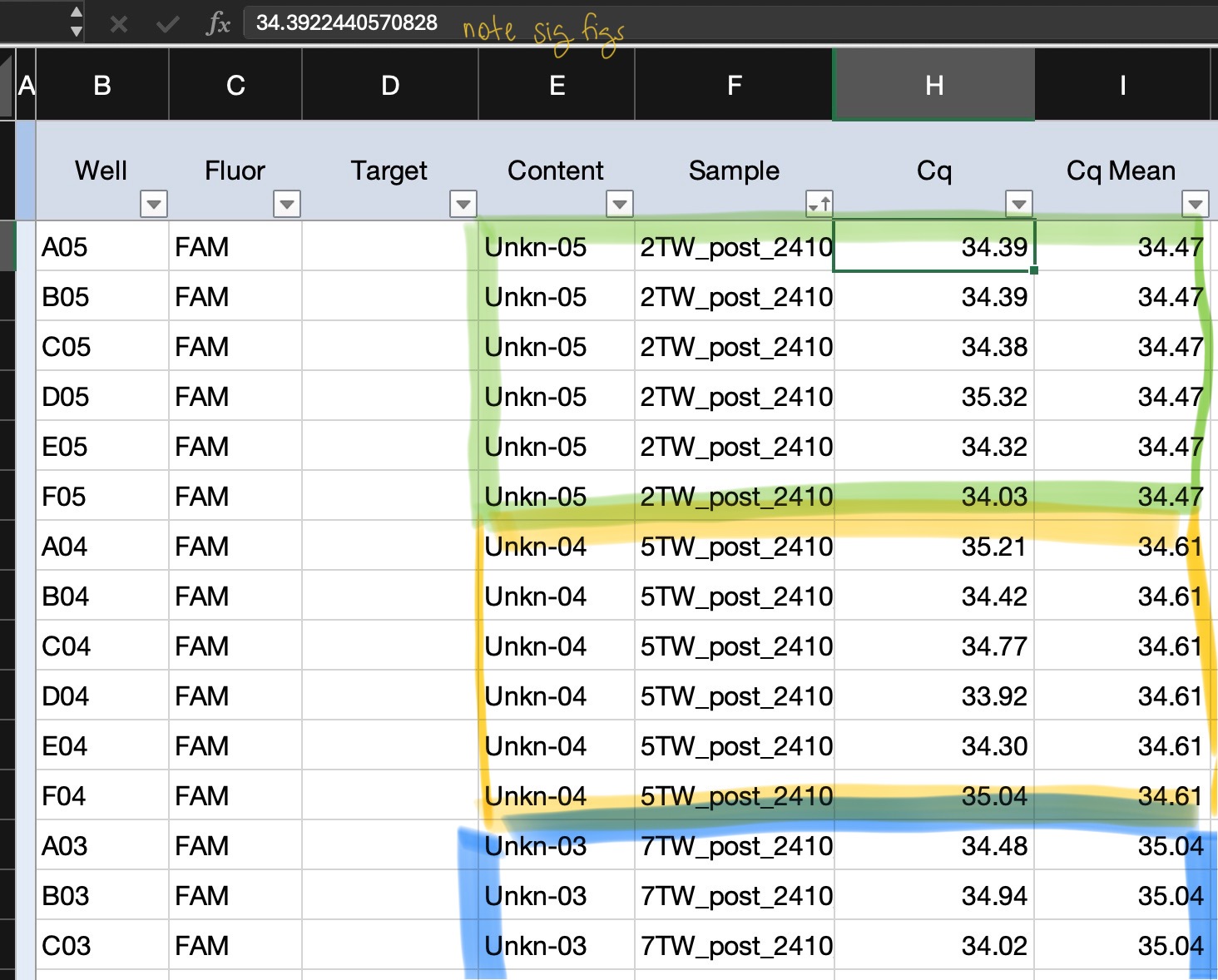The width and height of the screenshot is (1218, 980).
Task: Click the Cq Mean header cell
Action: tap(1122, 171)
